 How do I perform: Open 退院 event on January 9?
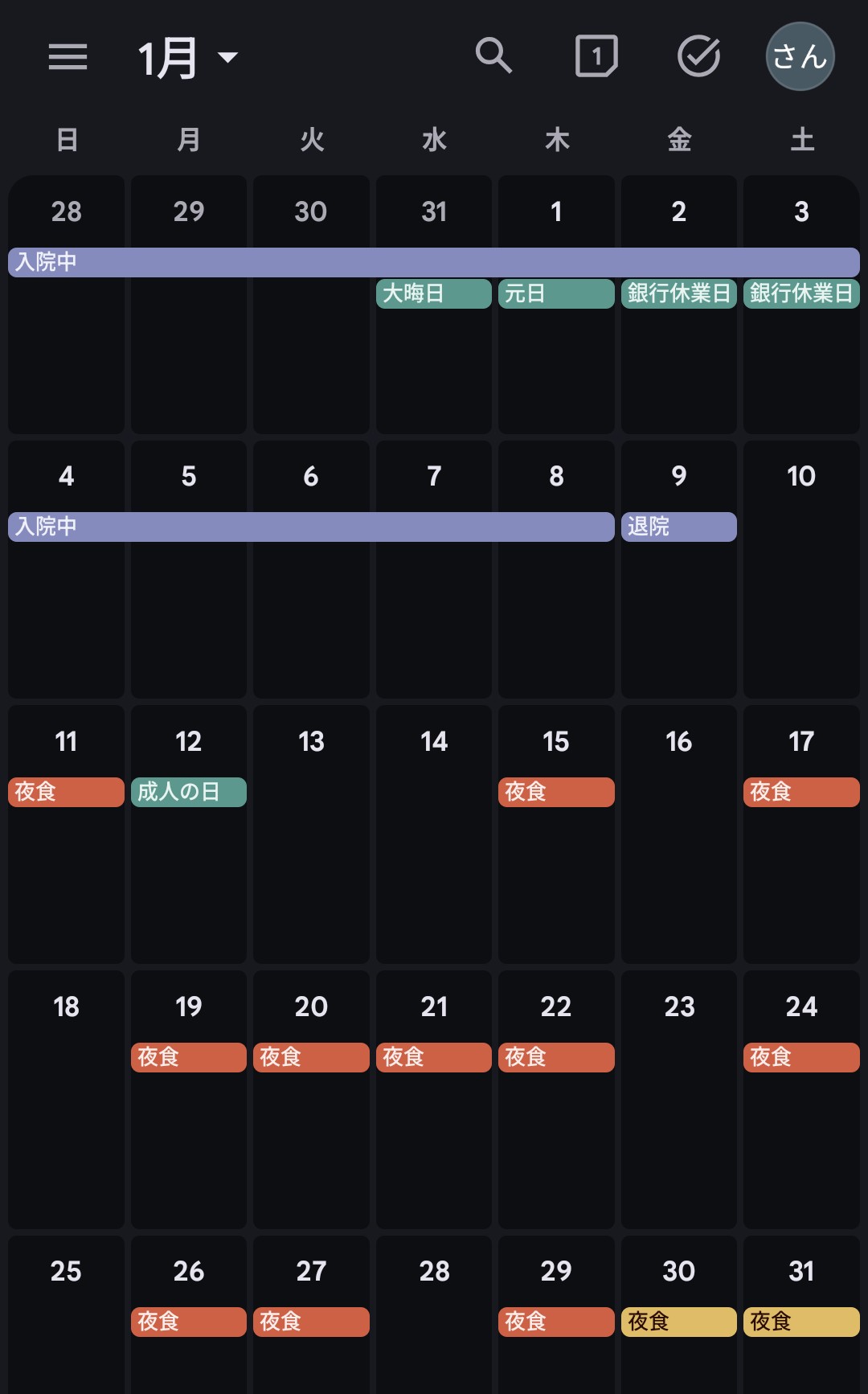click(x=678, y=527)
